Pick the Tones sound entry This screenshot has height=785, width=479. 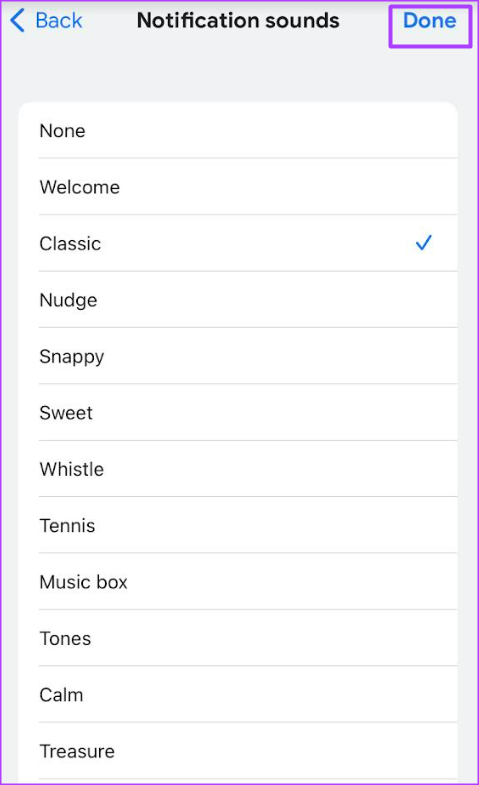238,638
